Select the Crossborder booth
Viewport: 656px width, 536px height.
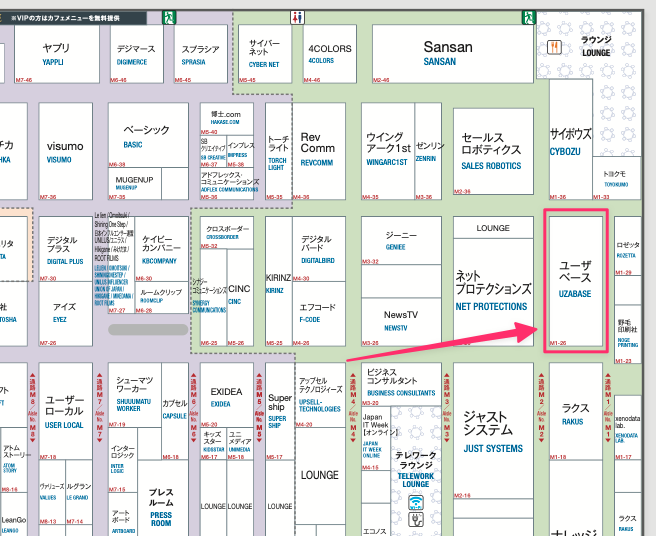[x=226, y=233]
